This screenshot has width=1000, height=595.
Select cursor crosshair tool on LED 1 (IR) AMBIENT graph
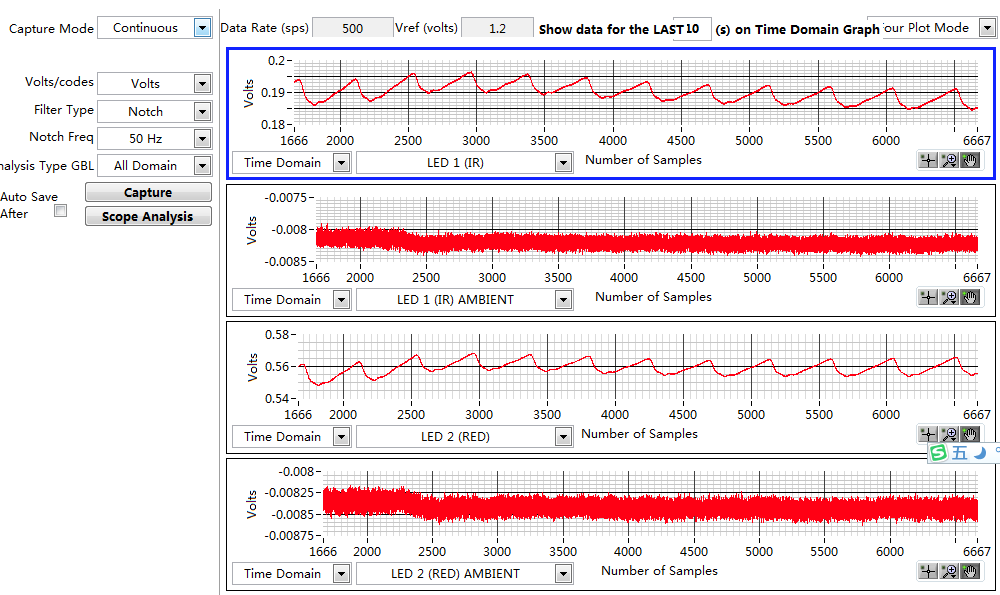pos(929,297)
